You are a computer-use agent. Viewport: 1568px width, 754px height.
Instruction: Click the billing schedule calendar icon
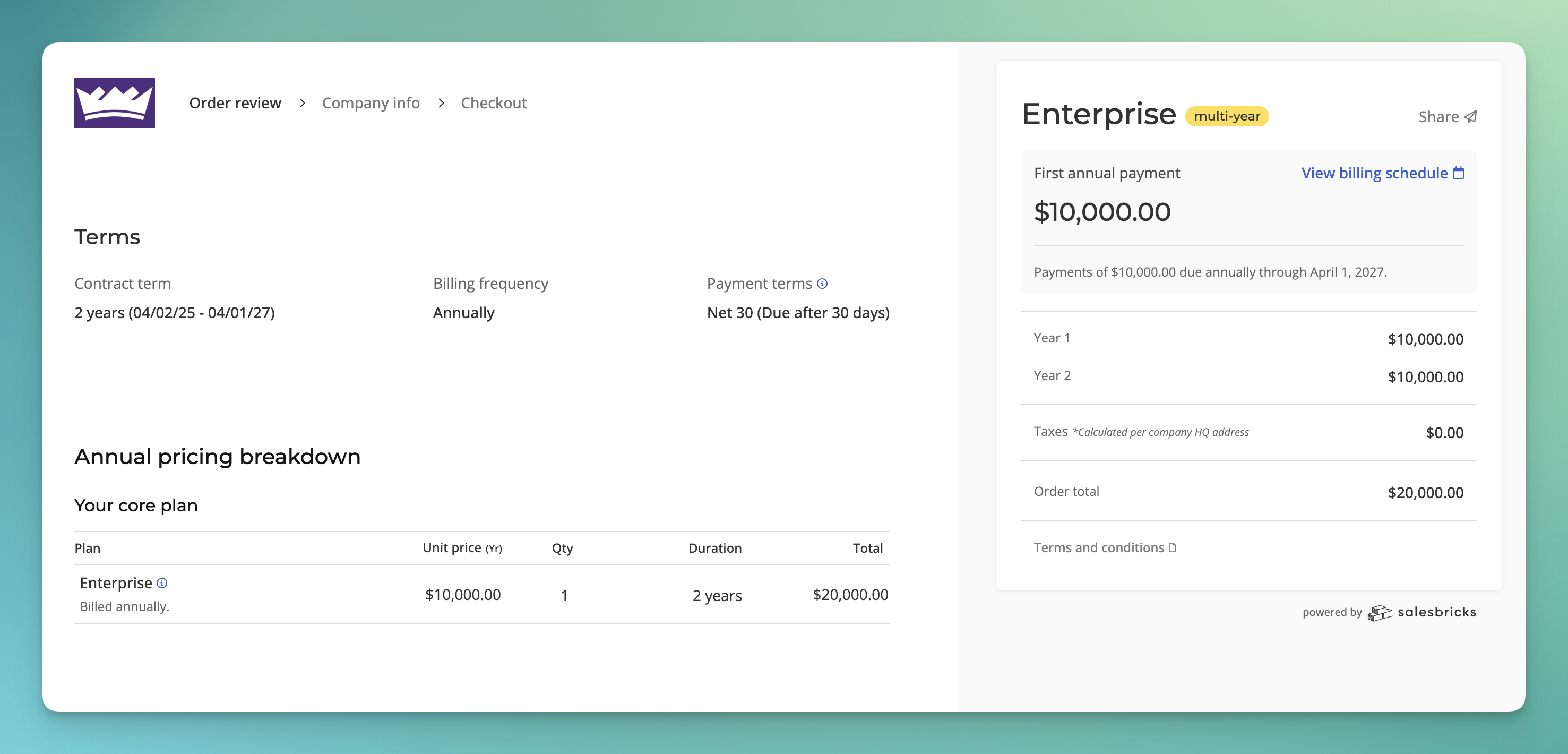[1459, 174]
